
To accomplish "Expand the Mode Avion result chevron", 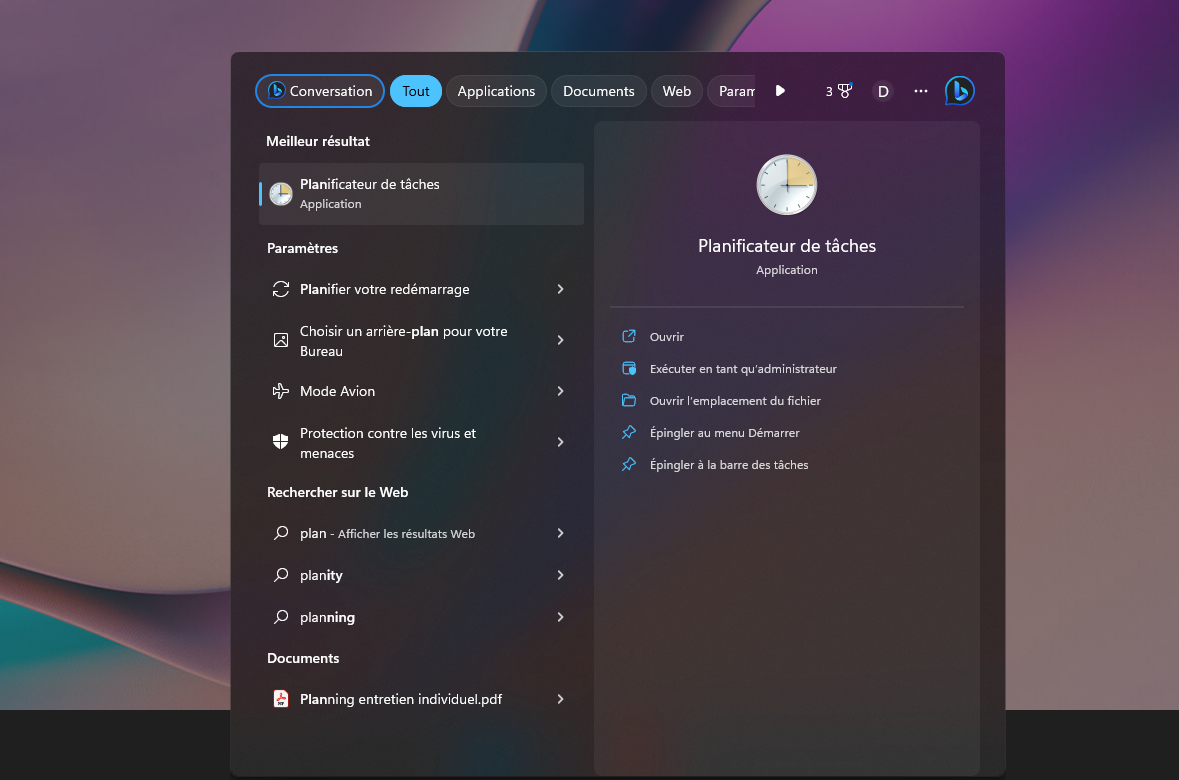I will point(560,391).
